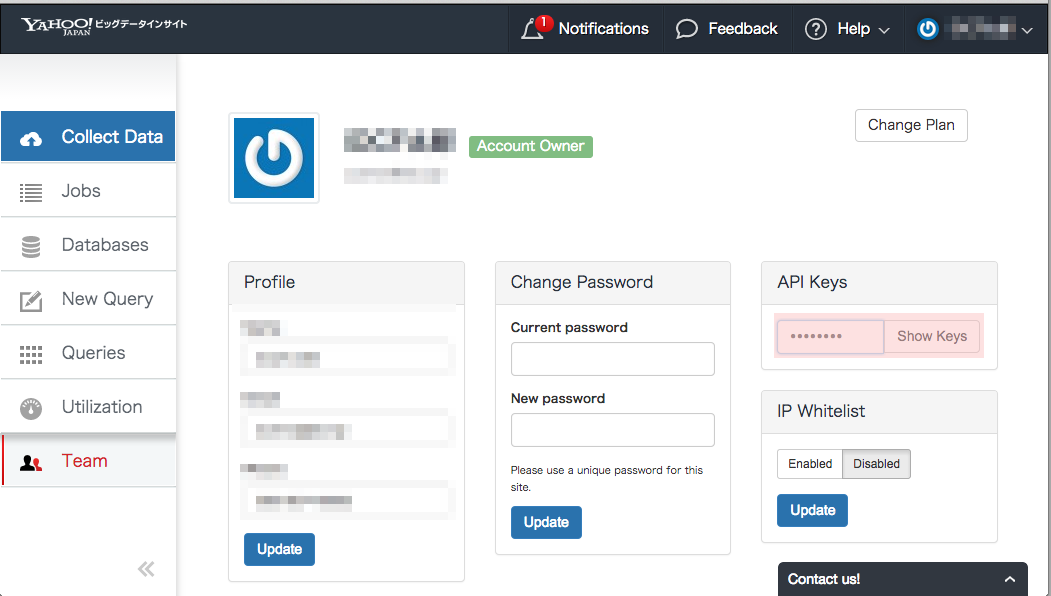Click the Team people icon
This screenshot has height=596, width=1051.
[x=31, y=462]
